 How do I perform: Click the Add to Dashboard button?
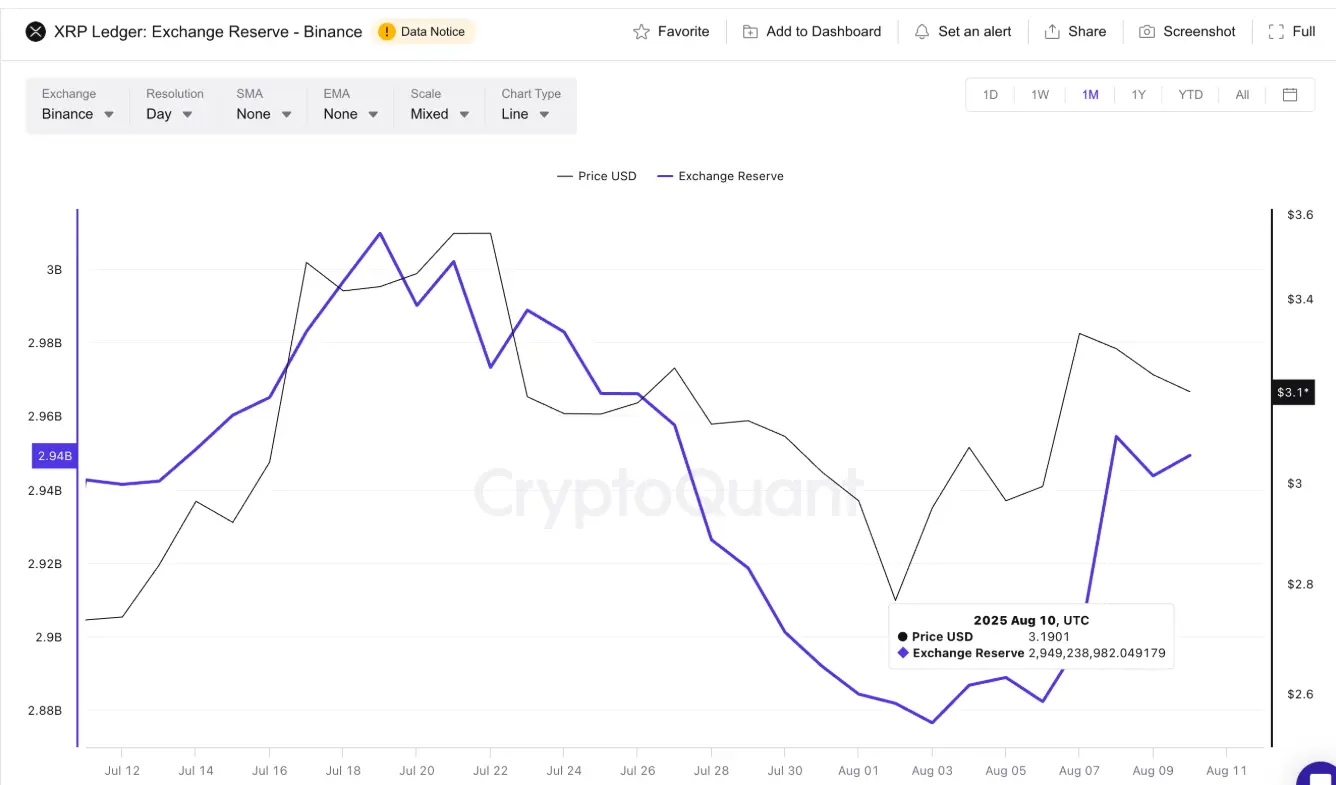coord(812,32)
